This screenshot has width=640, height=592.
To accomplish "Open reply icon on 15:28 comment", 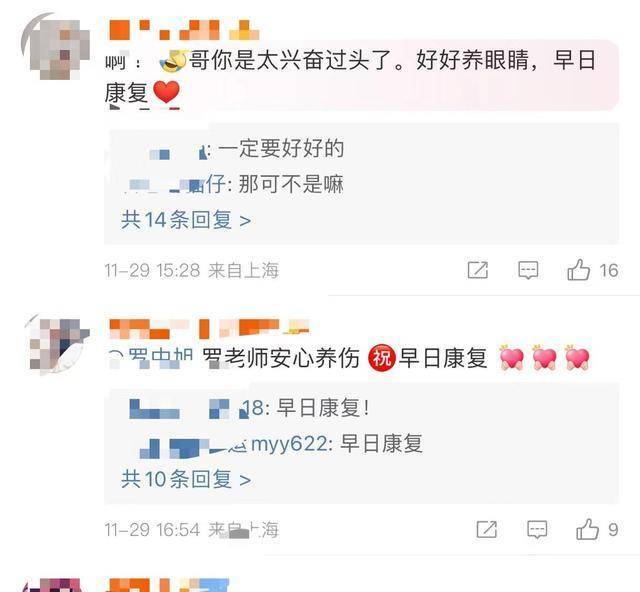I will pyautogui.click(x=528, y=270).
